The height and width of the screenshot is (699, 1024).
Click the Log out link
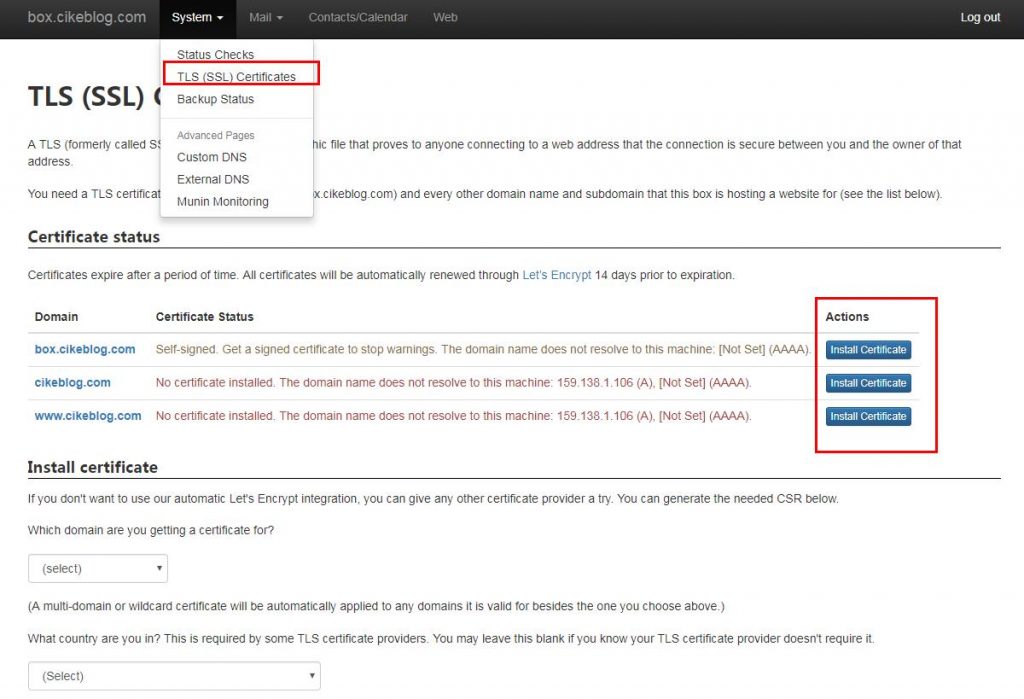point(980,18)
